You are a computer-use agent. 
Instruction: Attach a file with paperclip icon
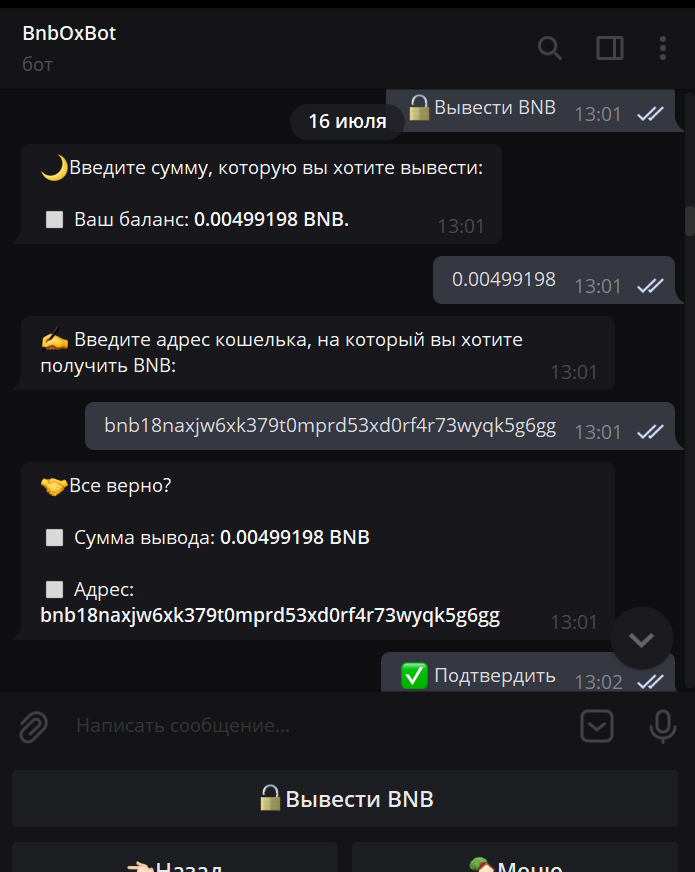[33, 726]
